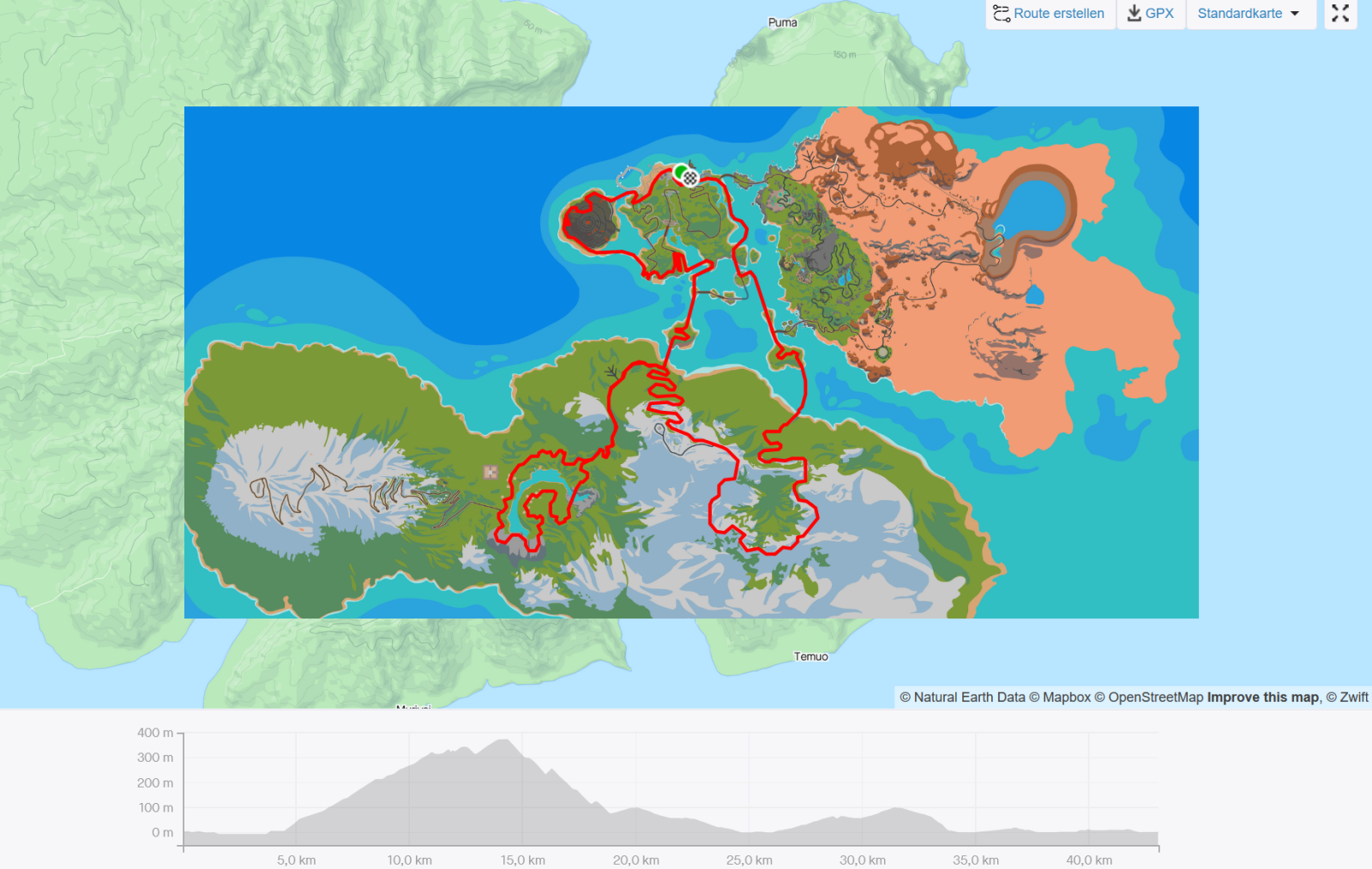This screenshot has height=869, width=1372.
Task: Click the 35,0 km axis label
Action: [976, 860]
